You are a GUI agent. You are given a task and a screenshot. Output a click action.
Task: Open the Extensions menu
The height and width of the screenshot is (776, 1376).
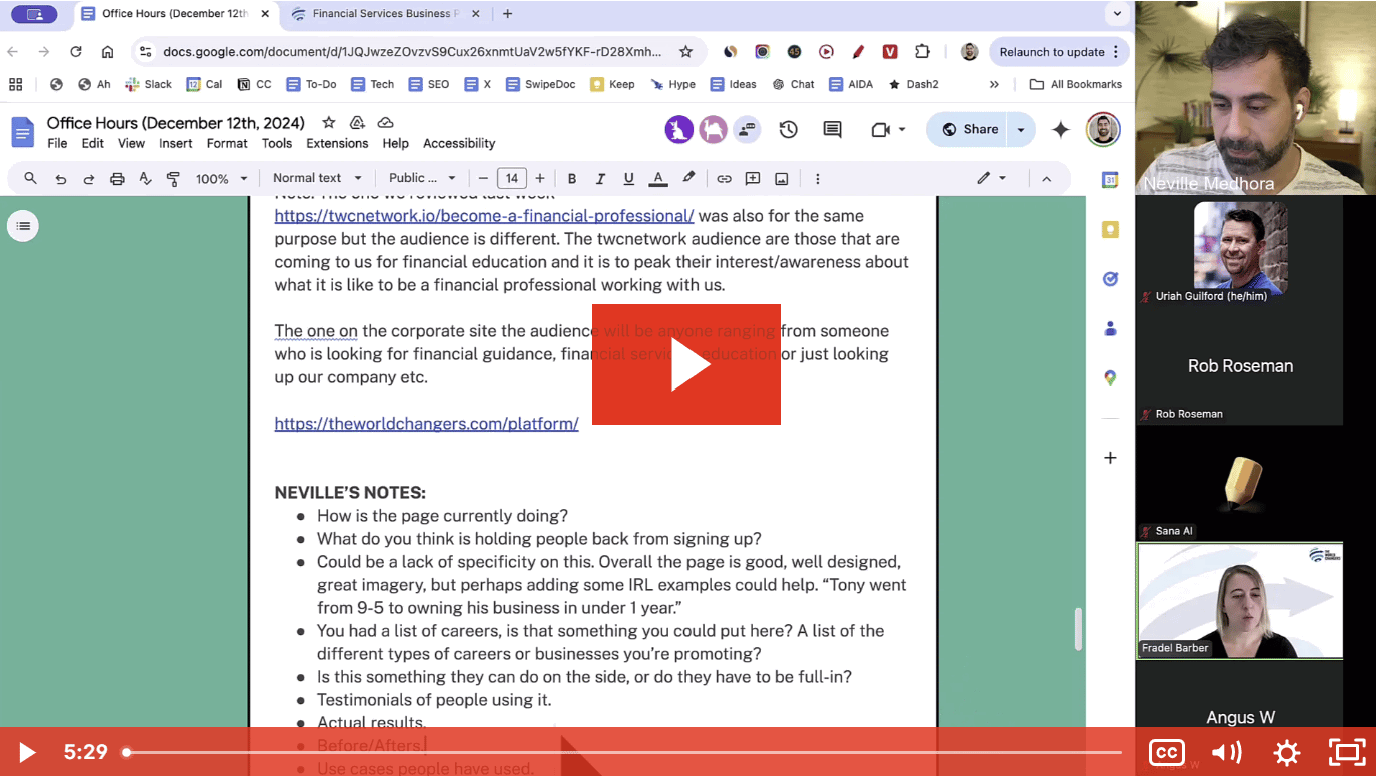click(337, 143)
